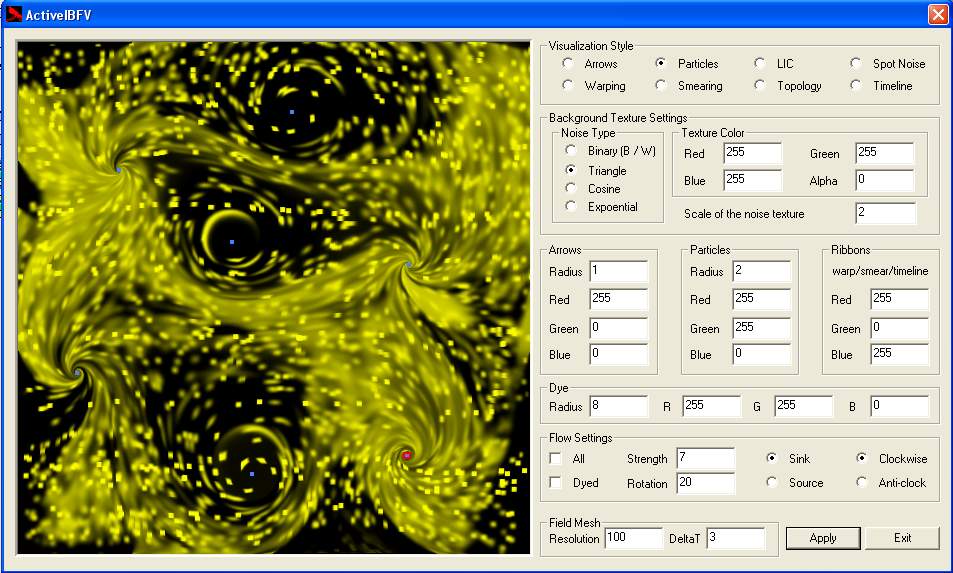
Task: Click the ActiveIBFV title bar icon
Action: coord(14,14)
